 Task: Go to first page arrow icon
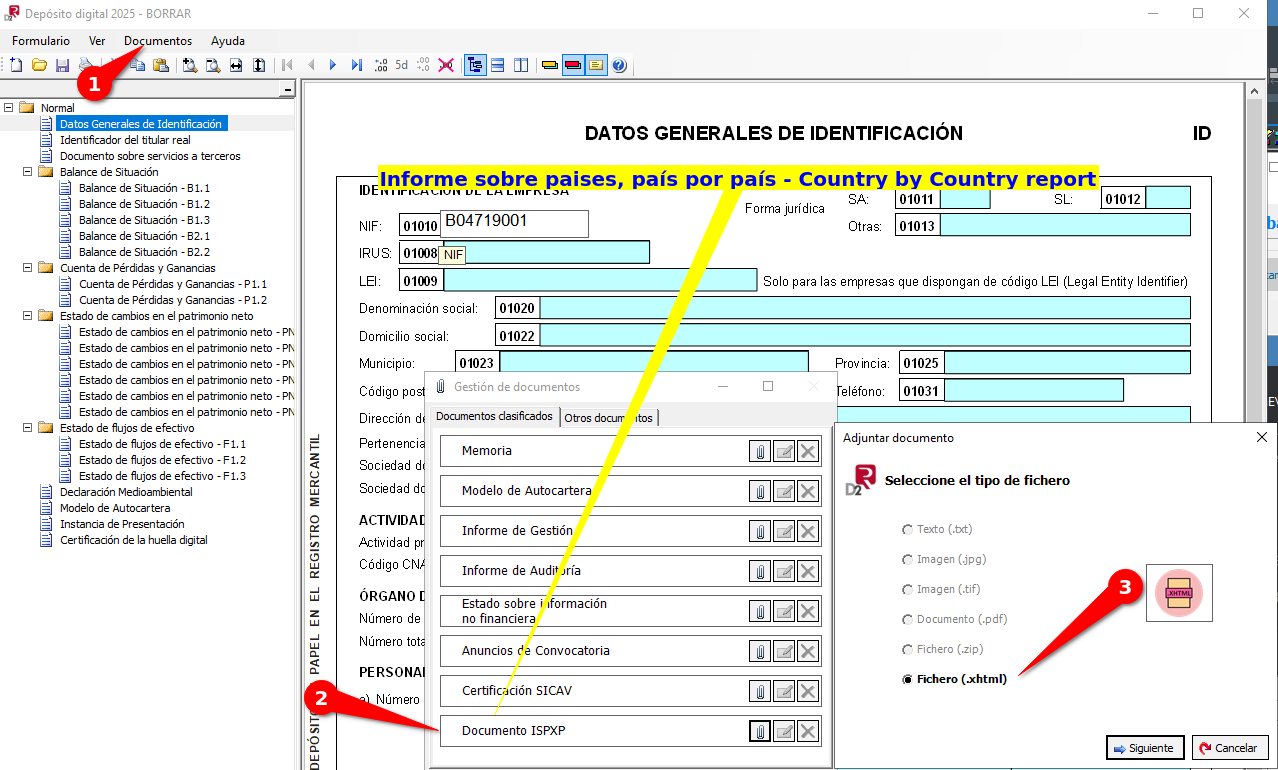pos(288,65)
